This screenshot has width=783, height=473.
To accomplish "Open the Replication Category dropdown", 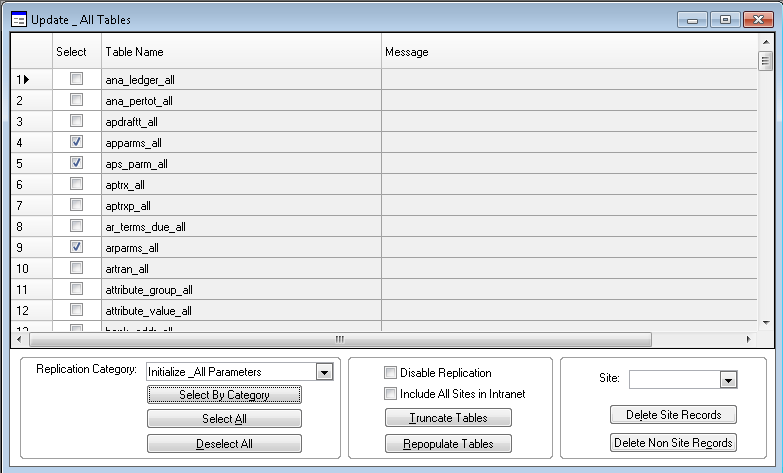I will tap(323, 372).
